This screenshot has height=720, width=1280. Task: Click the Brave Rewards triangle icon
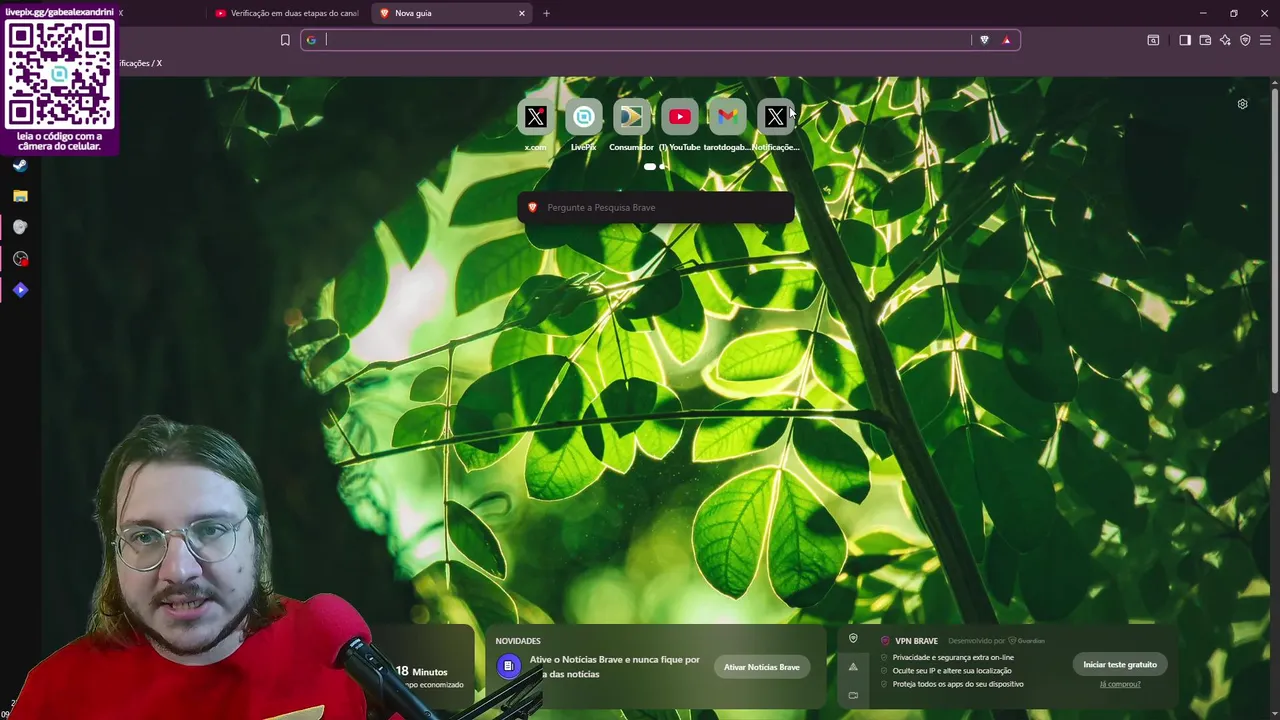click(x=1006, y=40)
